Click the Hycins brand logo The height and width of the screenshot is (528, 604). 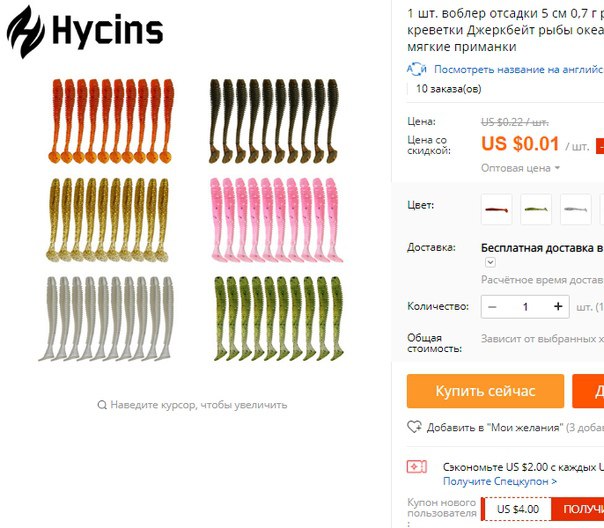(85, 32)
